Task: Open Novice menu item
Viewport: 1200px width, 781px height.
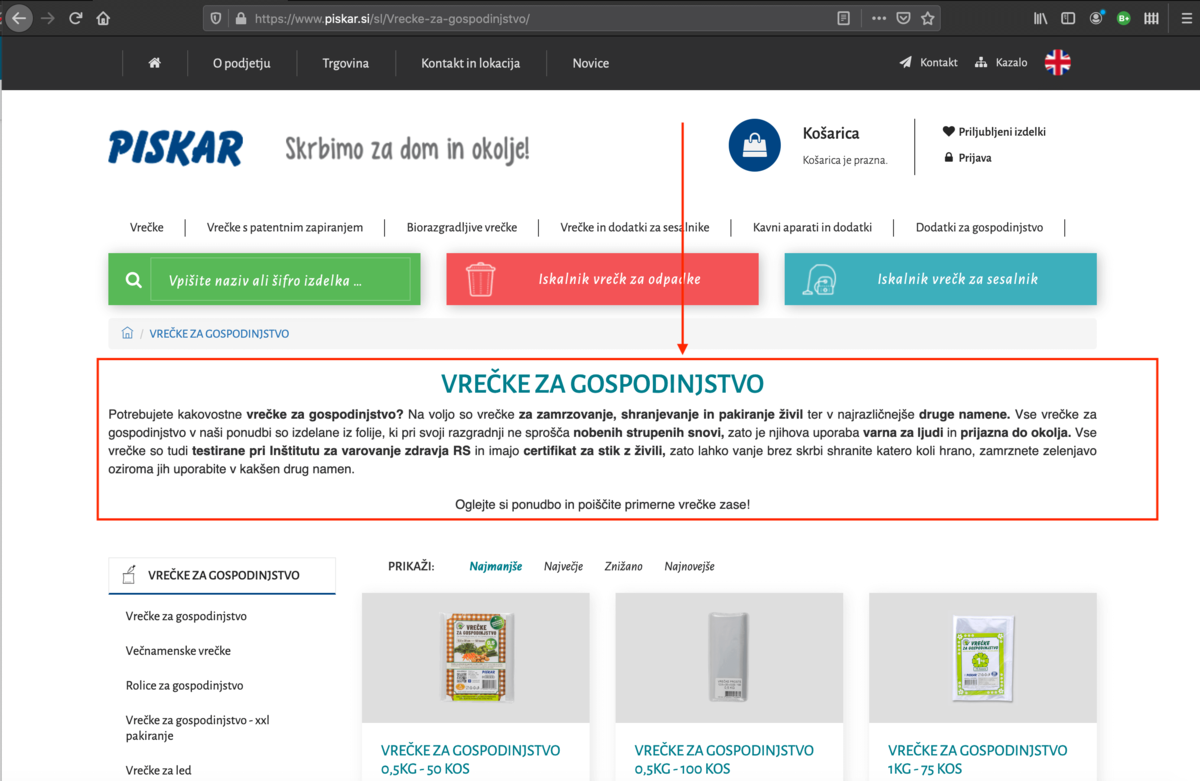Action: tap(590, 63)
